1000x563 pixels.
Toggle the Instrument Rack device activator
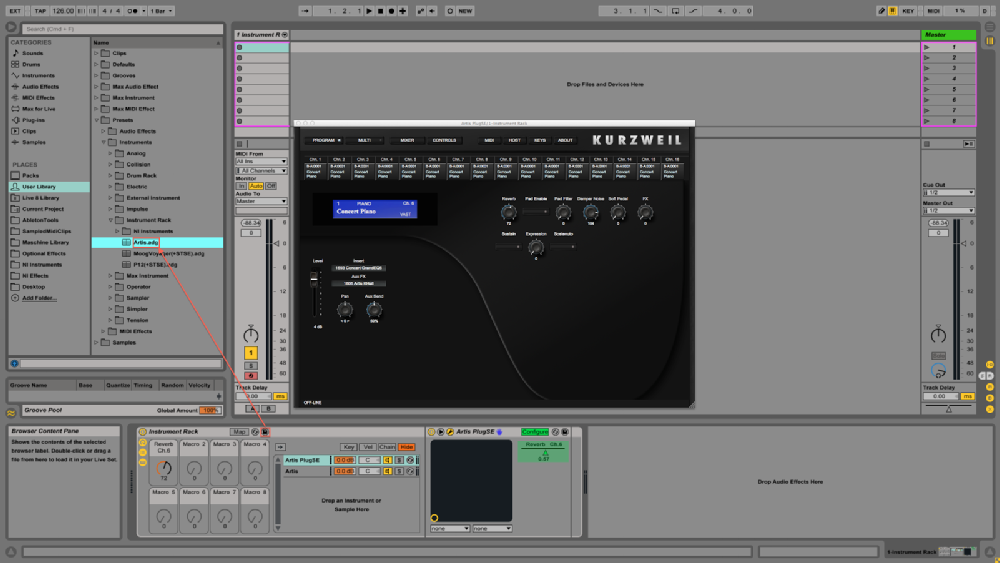(x=143, y=432)
